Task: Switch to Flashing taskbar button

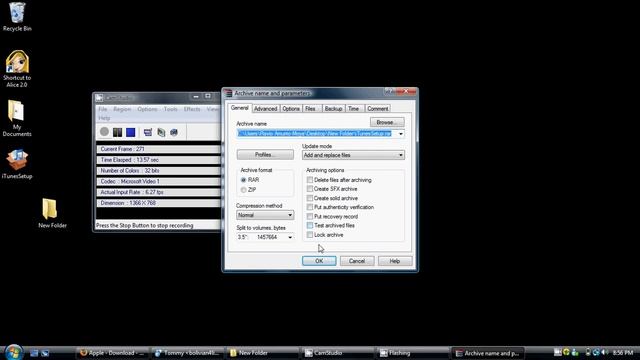Action: (413, 353)
